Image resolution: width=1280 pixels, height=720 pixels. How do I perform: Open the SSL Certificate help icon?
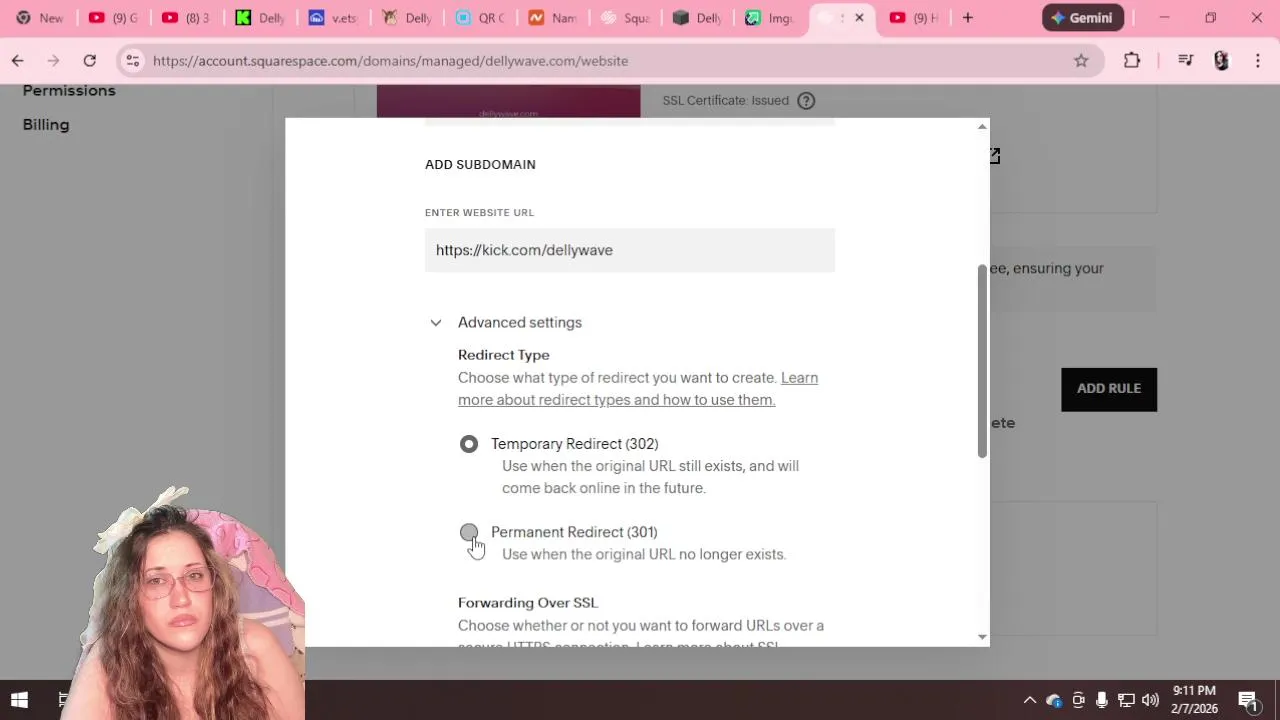806,101
